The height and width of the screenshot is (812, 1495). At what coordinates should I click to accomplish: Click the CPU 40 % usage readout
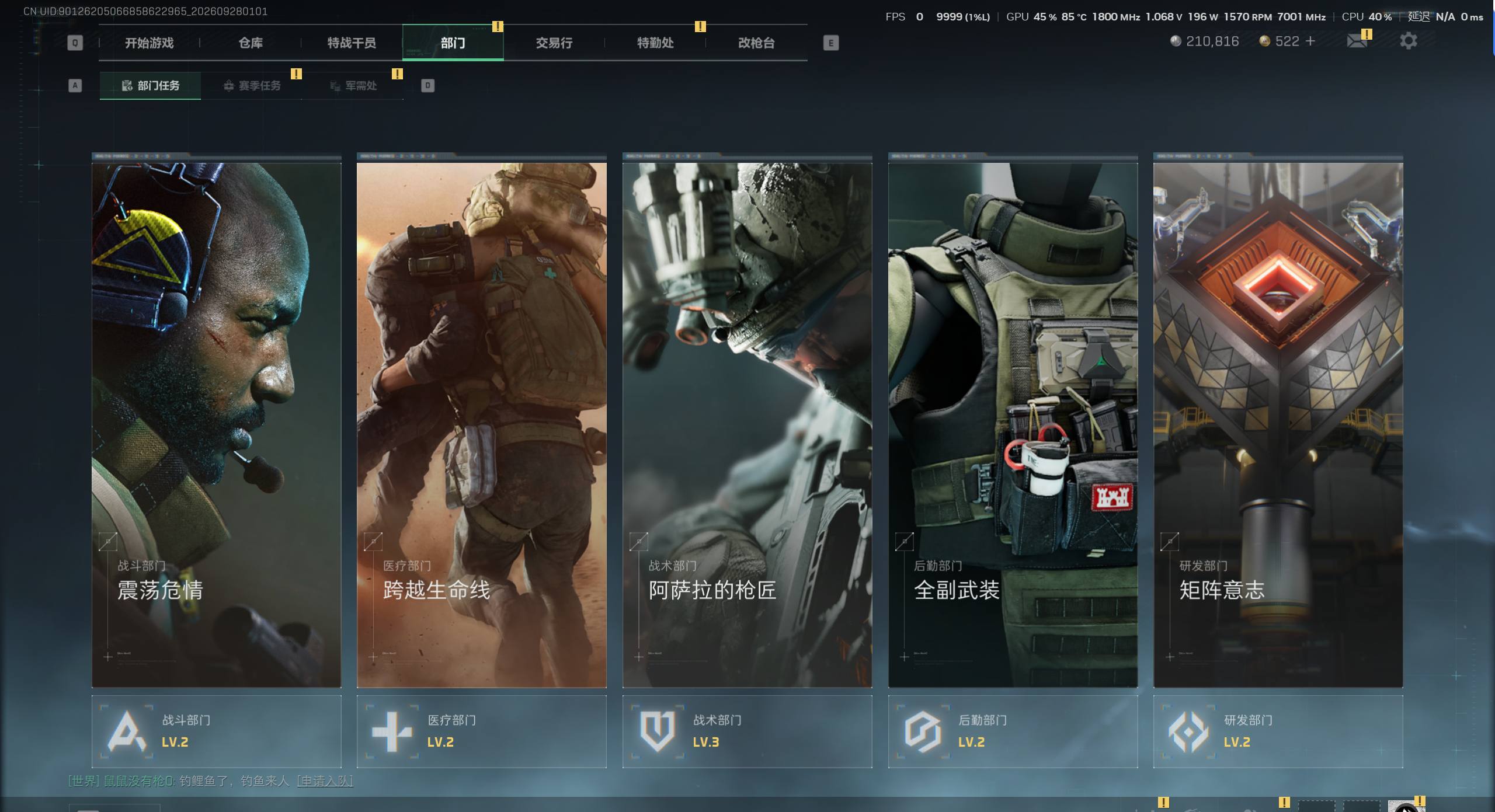[x=1367, y=16]
